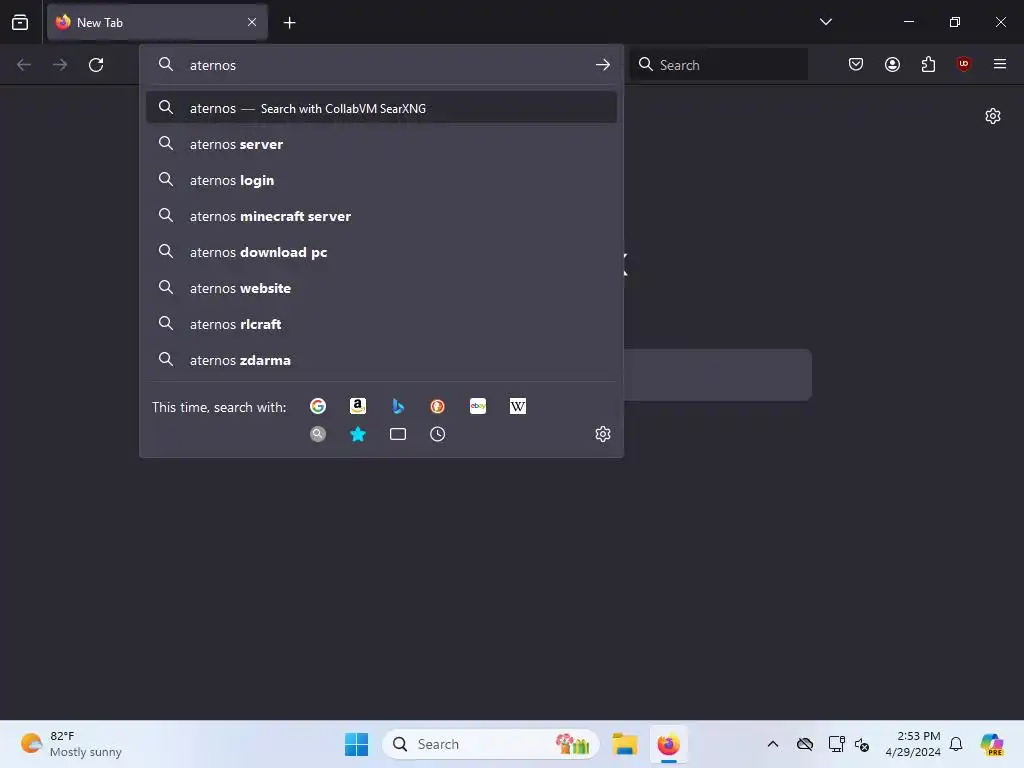Screen dimensions: 1024x768
Task: Search this time with Amazon
Action: point(358,406)
